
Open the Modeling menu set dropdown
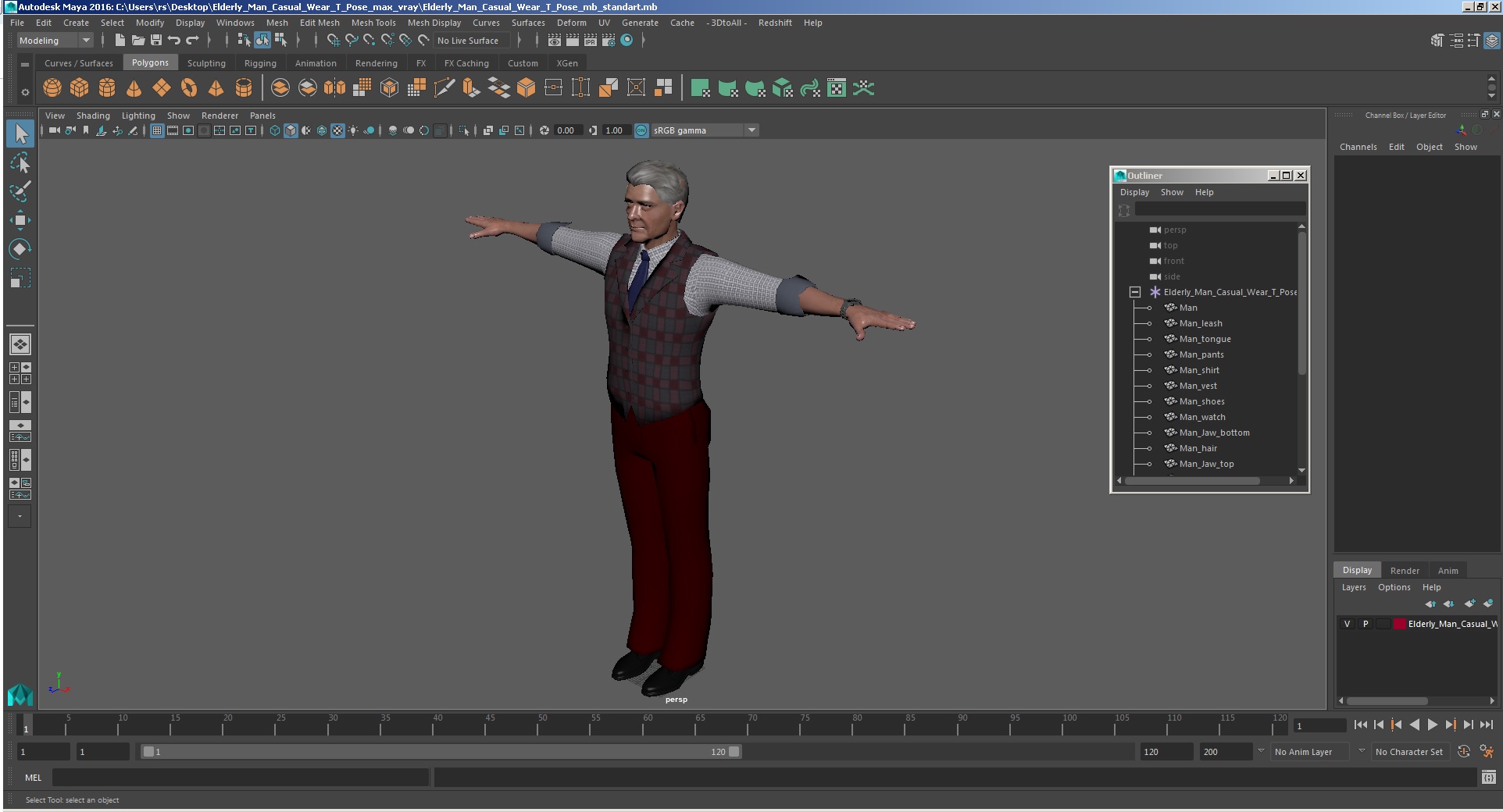[55, 41]
